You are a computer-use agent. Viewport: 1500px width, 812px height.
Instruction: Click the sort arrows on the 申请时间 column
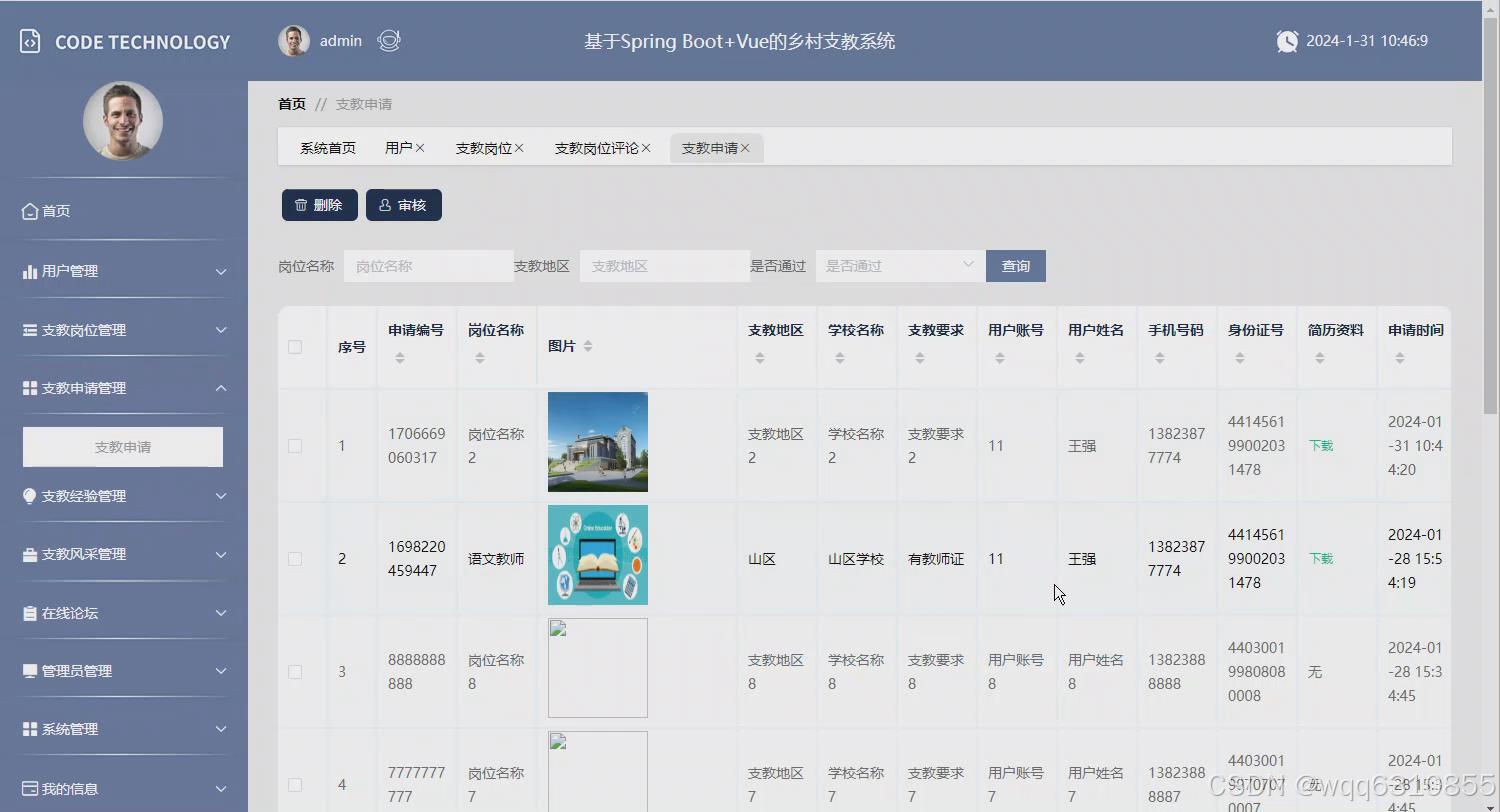click(x=1399, y=356)
